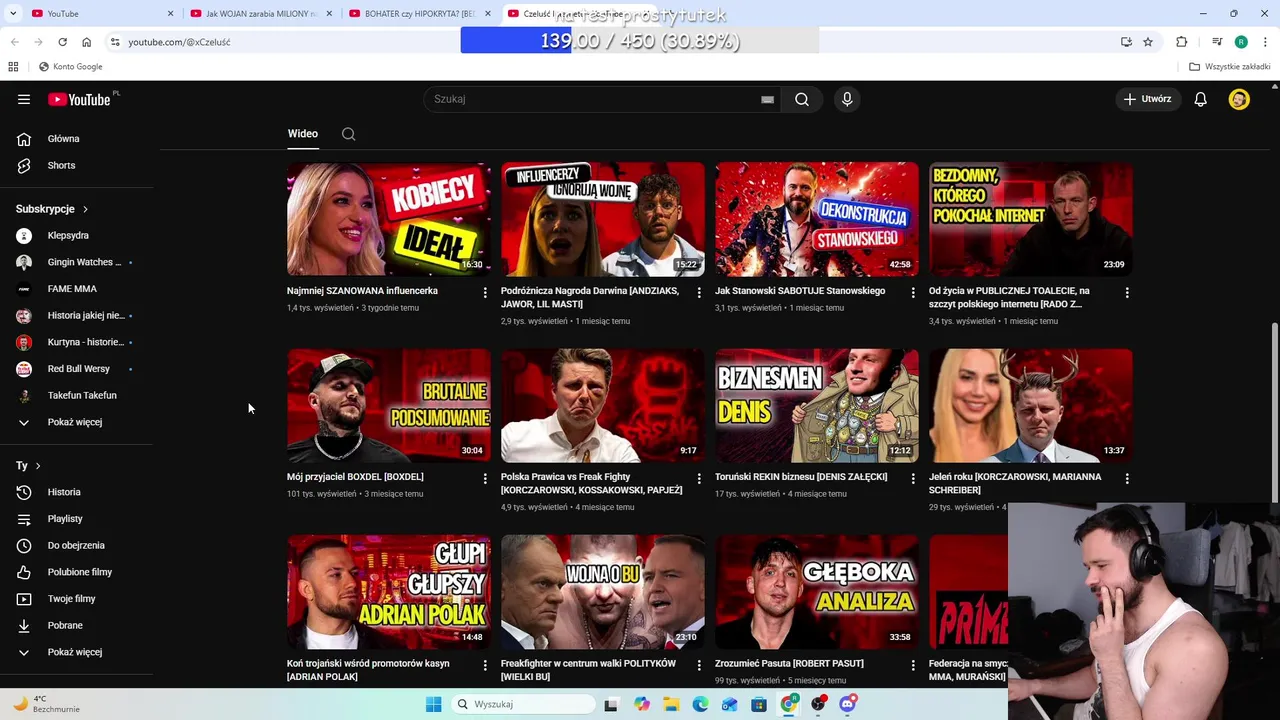Open YouTube notifications bell
The height and width of the screenshot is (720, 1280).
[x=1201, y=99]
